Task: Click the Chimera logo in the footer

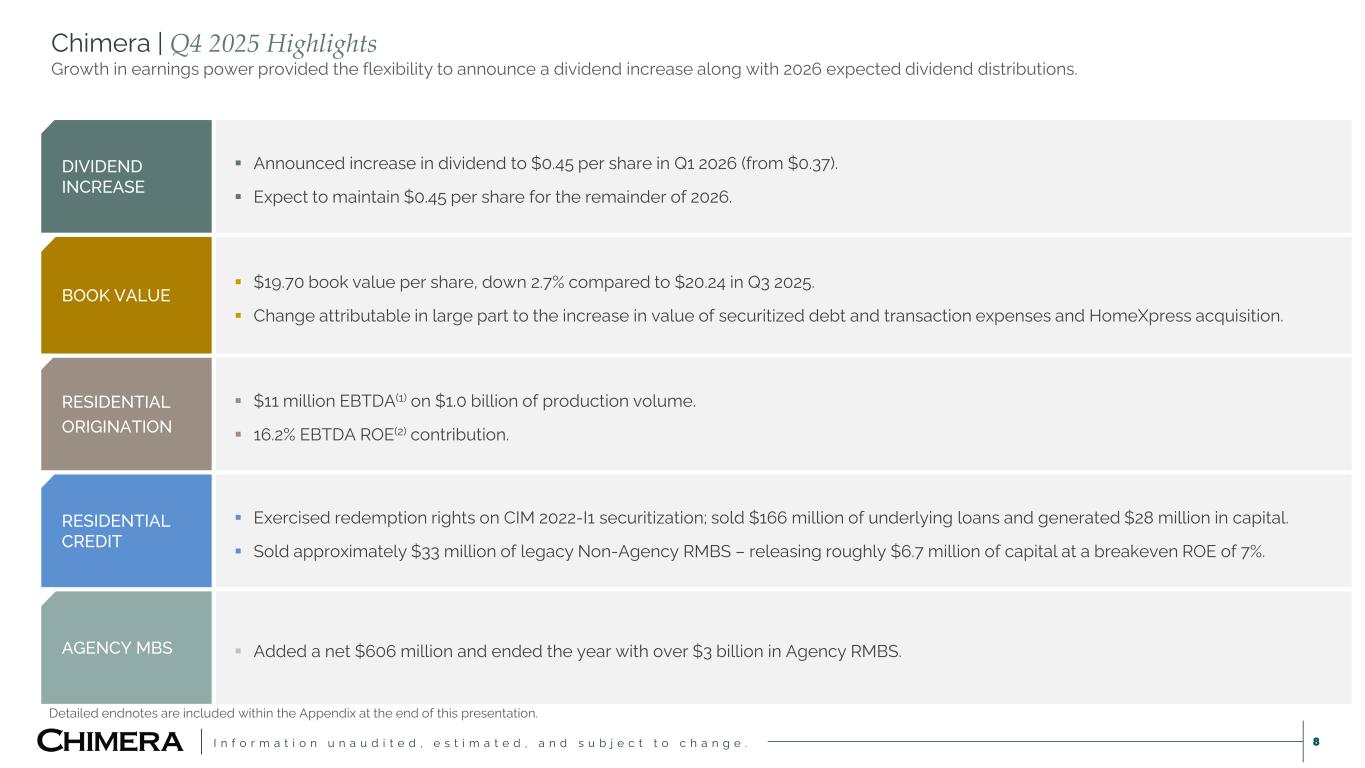Action: (110, 741)
